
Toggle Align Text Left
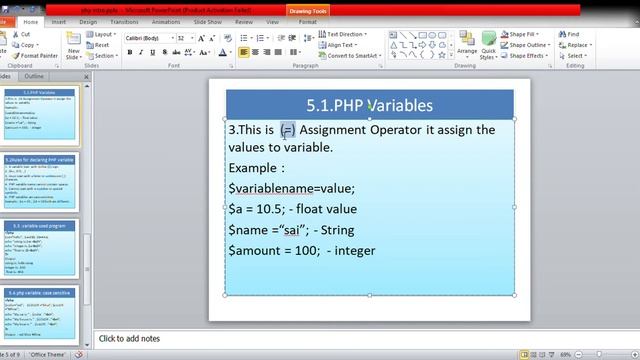pyautogui.click(x=244, y=52)
